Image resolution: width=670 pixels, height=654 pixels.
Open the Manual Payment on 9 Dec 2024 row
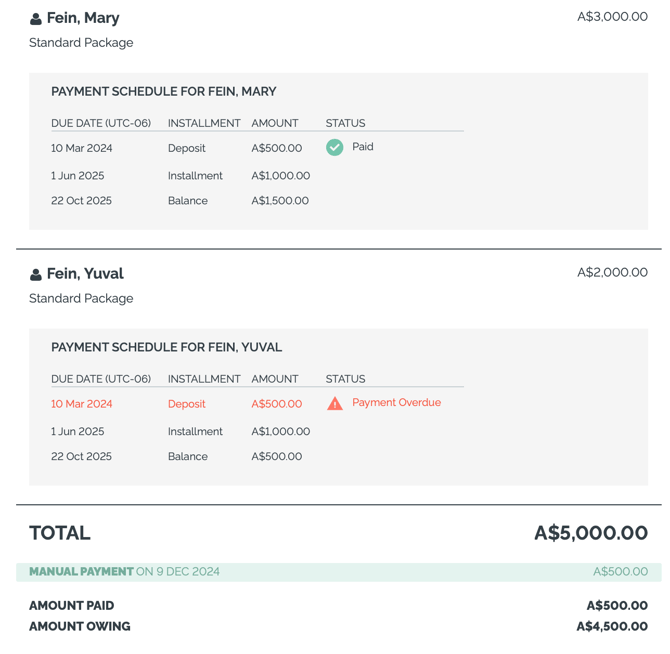click(x=338, y=572)
